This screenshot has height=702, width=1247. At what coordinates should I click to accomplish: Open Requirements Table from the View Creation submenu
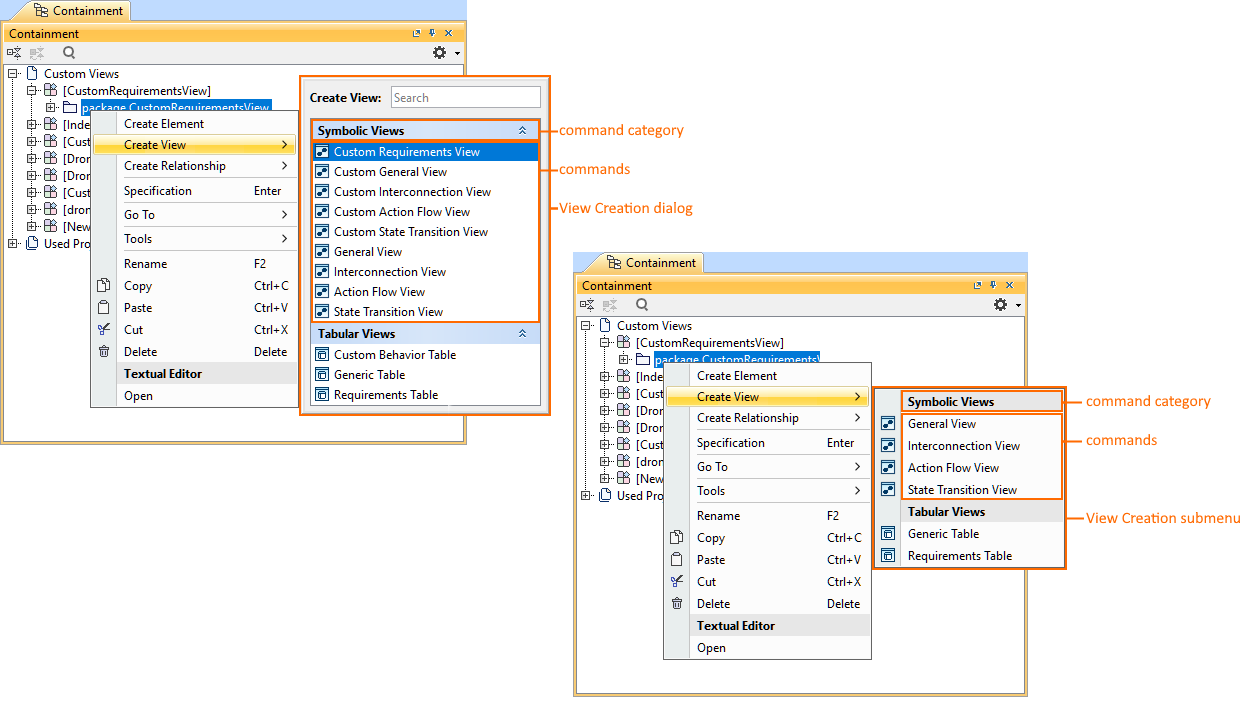tap(959, 556)
